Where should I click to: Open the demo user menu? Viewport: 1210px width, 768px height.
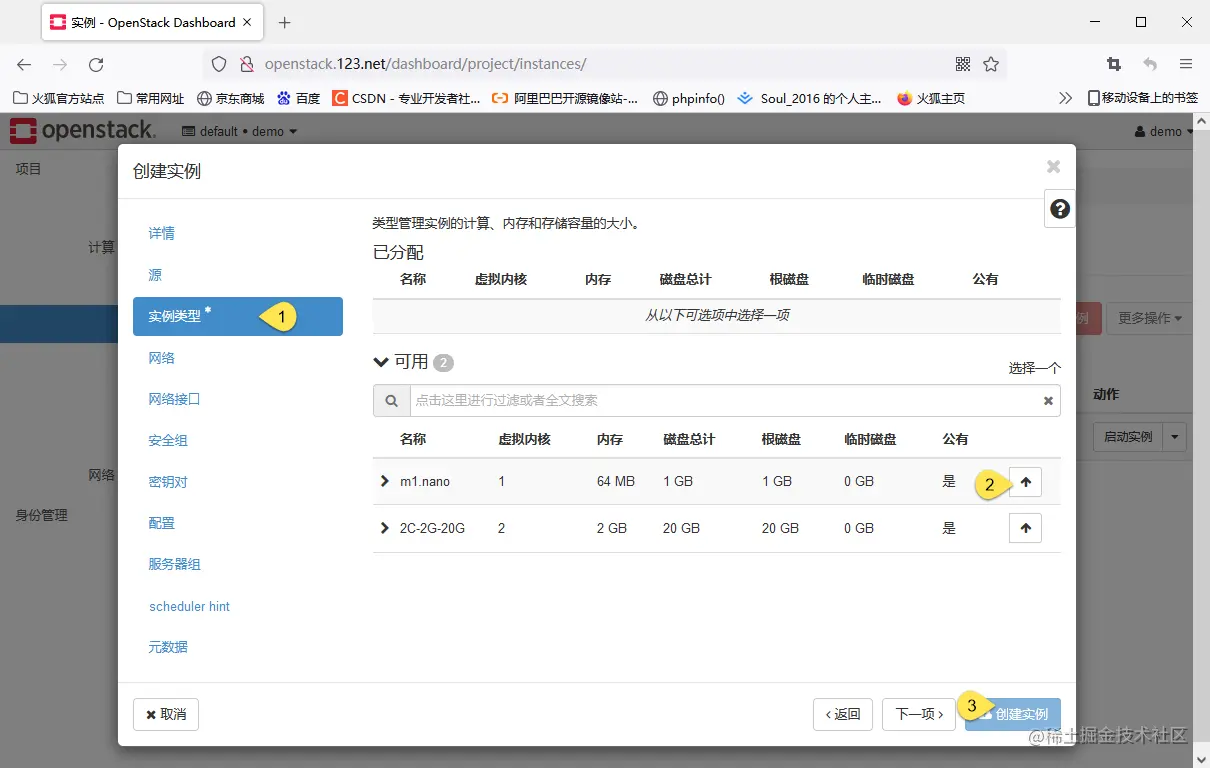pyautogui.click(x=1164, y=131)
